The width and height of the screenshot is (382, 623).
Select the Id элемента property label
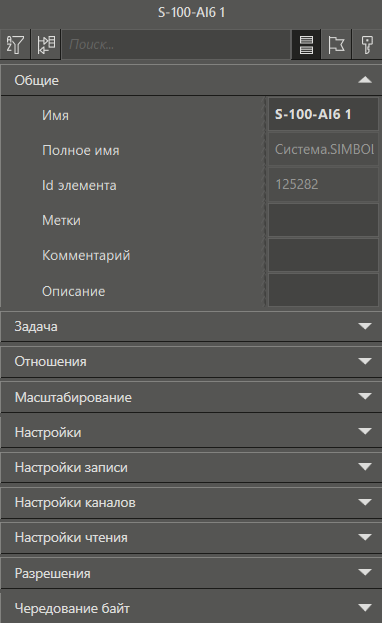pyautogui.click(x=79, y=185)
